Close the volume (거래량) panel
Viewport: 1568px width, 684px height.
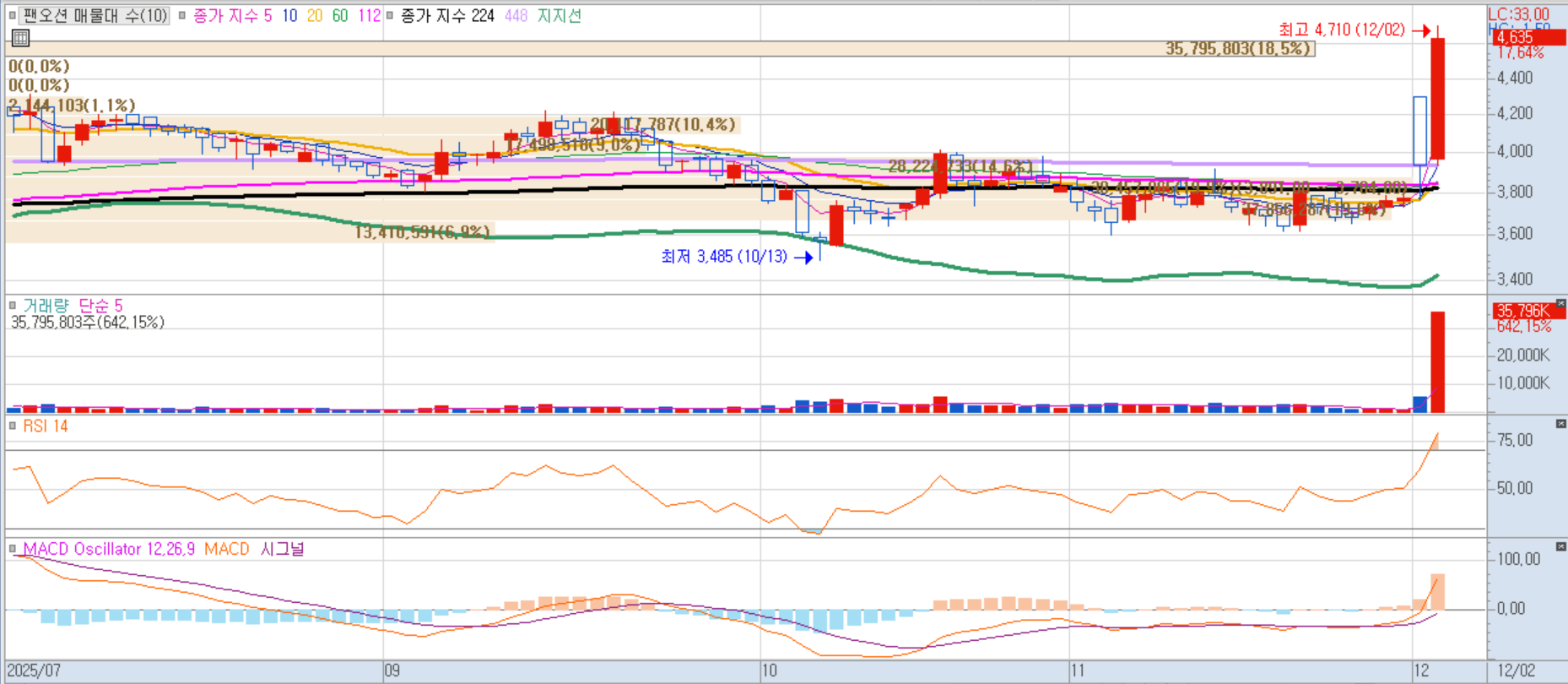[x=1560, y=303]
